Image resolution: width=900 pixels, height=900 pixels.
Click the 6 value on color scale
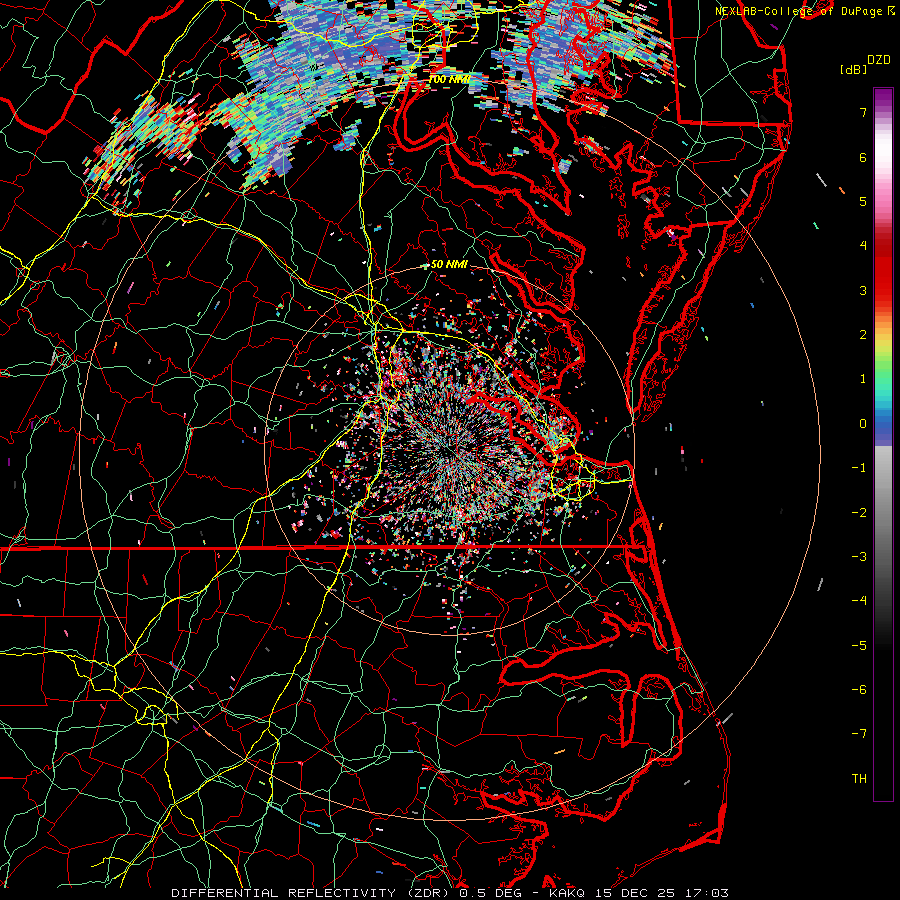(x=863, y=157)
